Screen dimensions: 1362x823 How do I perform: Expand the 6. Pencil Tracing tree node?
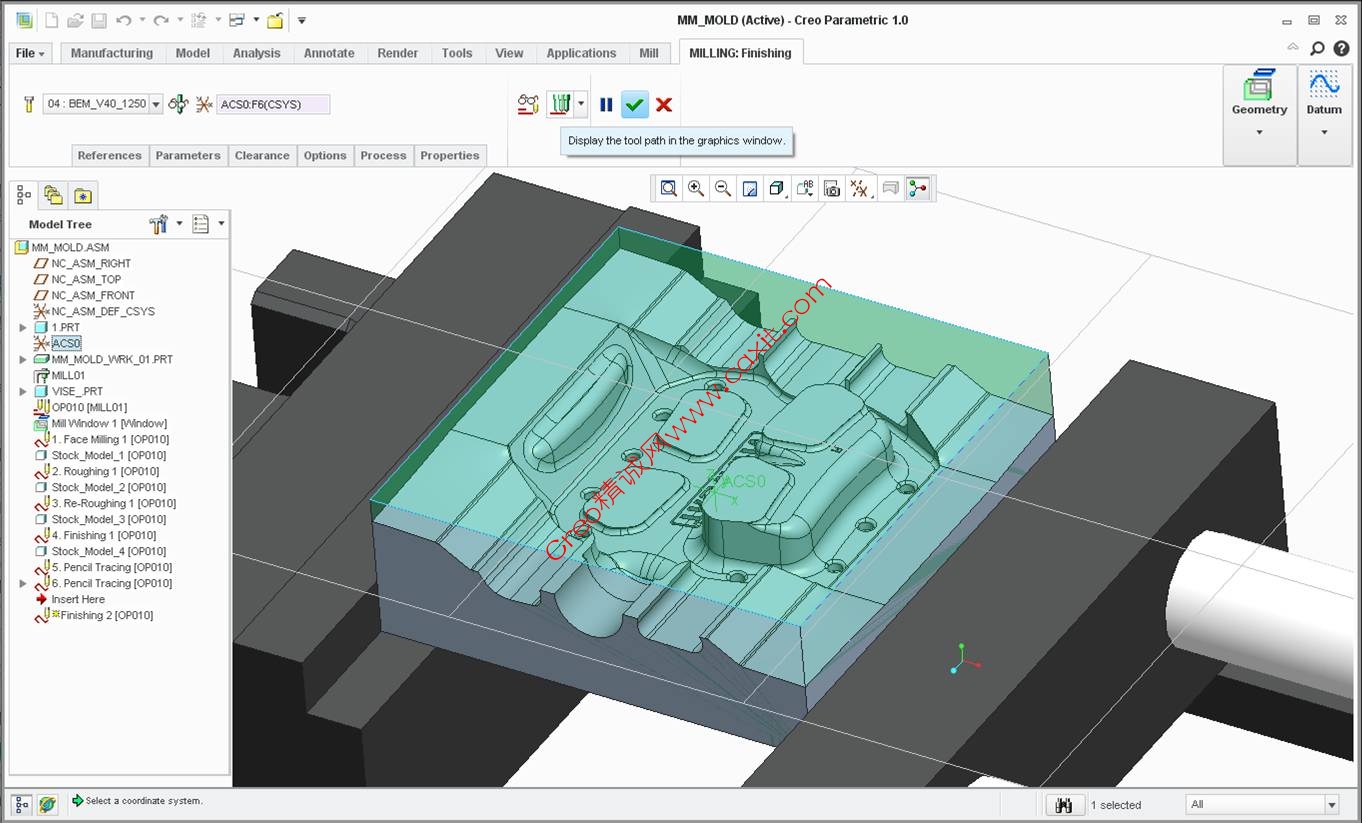(x=23, y=584)
